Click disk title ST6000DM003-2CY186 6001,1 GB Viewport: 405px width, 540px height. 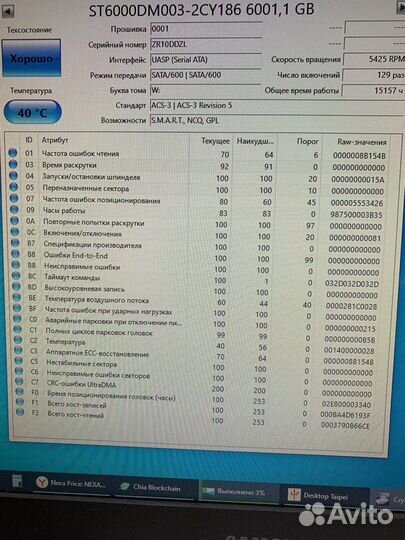pyautogui.click(x=201, y=10)
